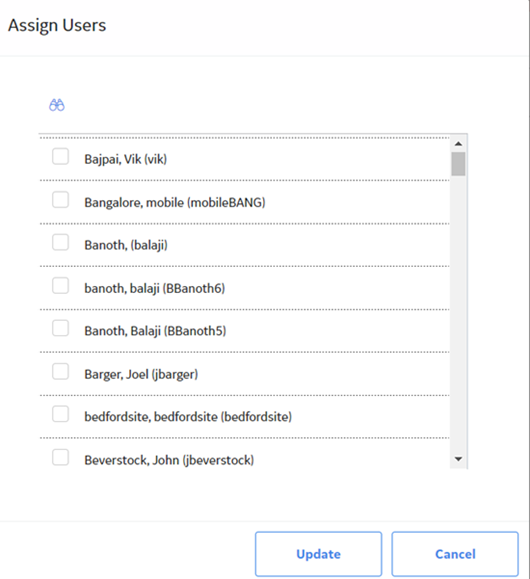The height and width of the screenshot is (579, 530).
Task: Click the scrollbar track below the thumb
Action: [x=458, y=314]
